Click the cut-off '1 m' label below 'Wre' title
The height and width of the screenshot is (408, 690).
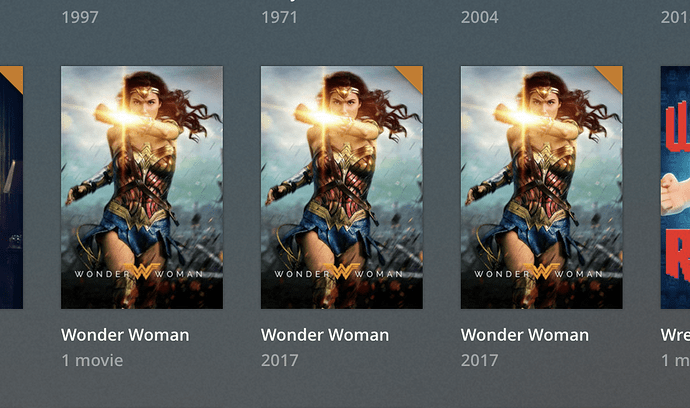click(x=675, y=360)
